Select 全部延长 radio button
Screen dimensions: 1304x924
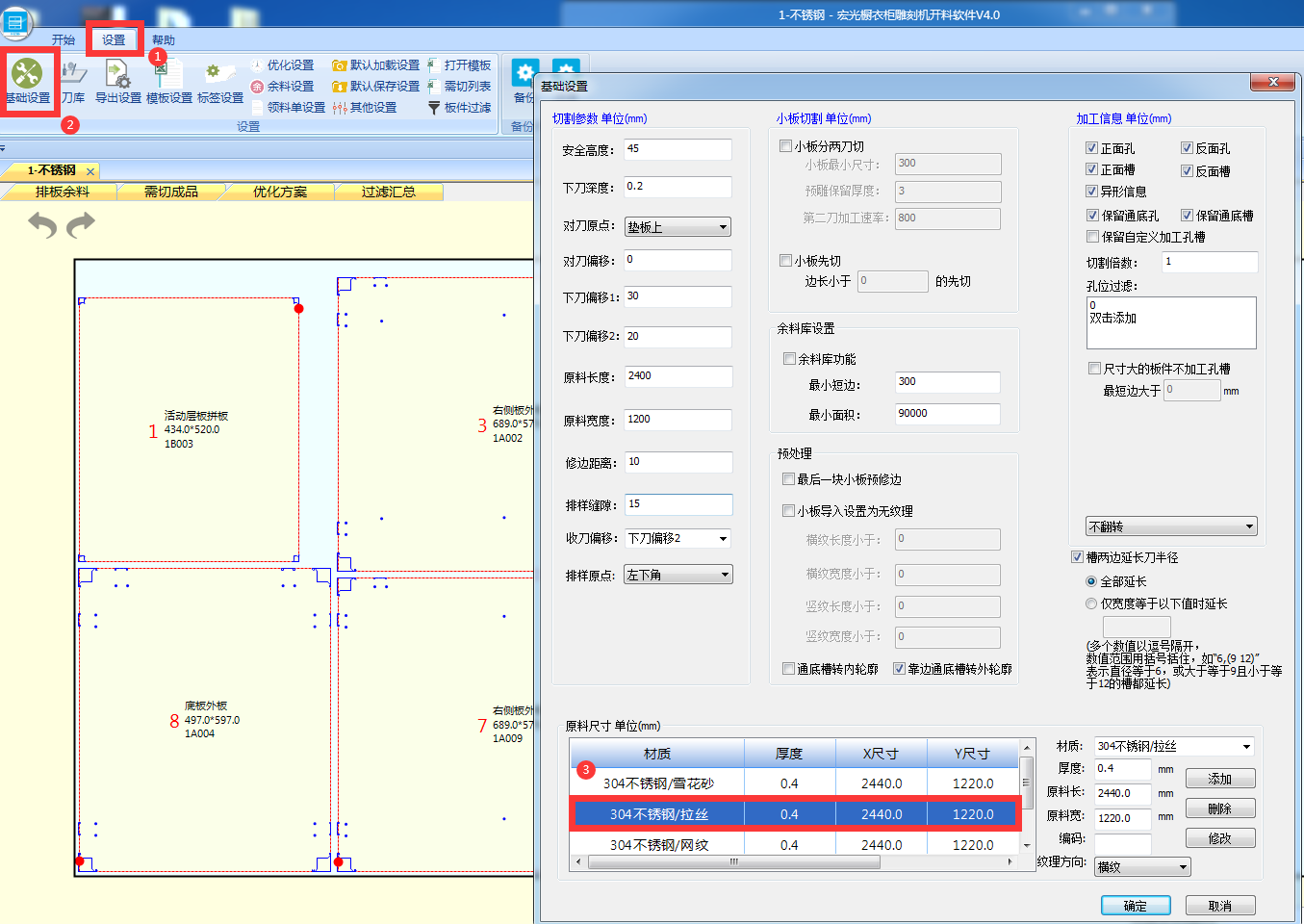click(x=1090, y=581)
